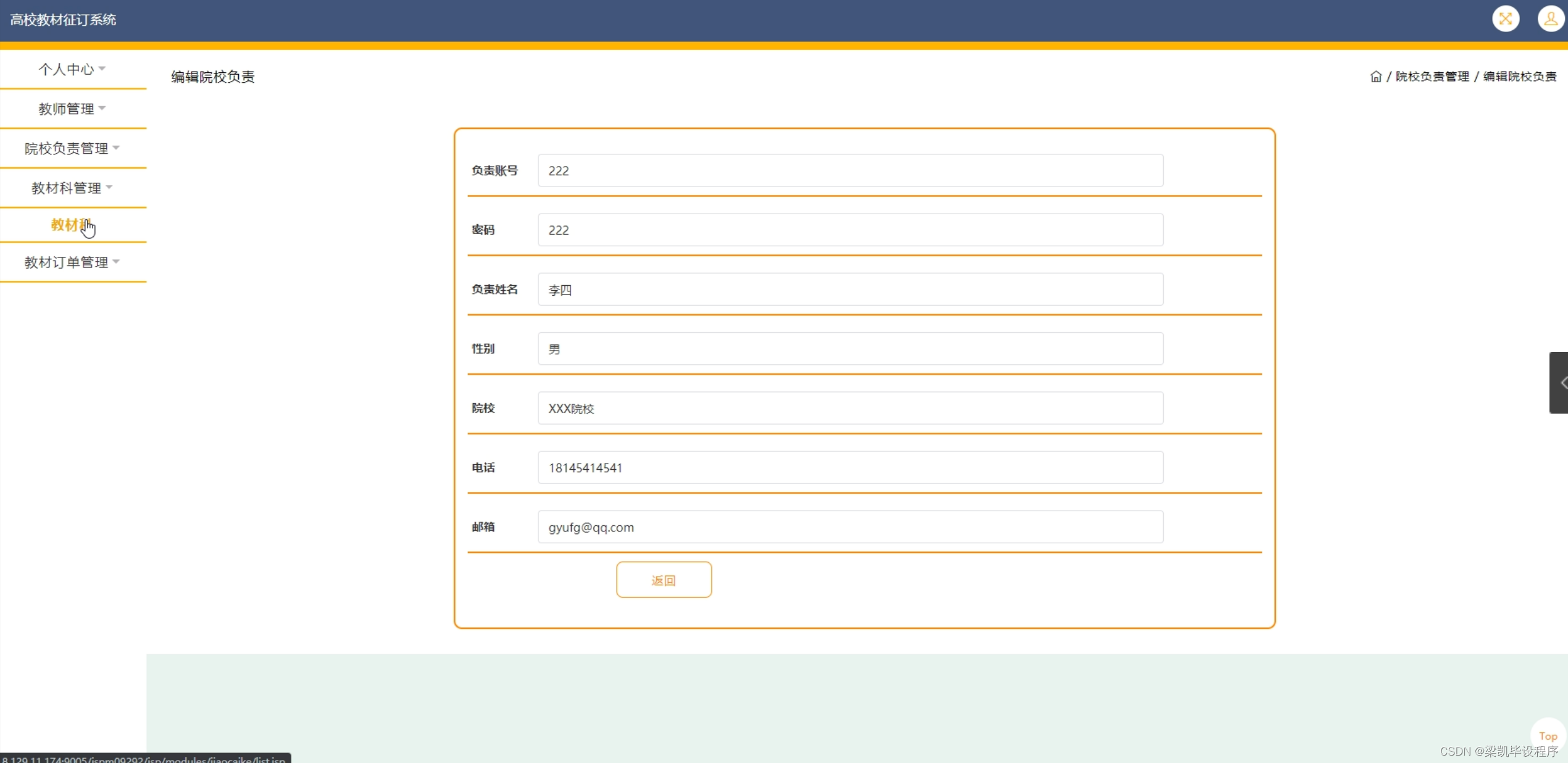1568x763 pixels.
Task: Click the 院校 field with XXX院校
Action: tap(850, 408)
